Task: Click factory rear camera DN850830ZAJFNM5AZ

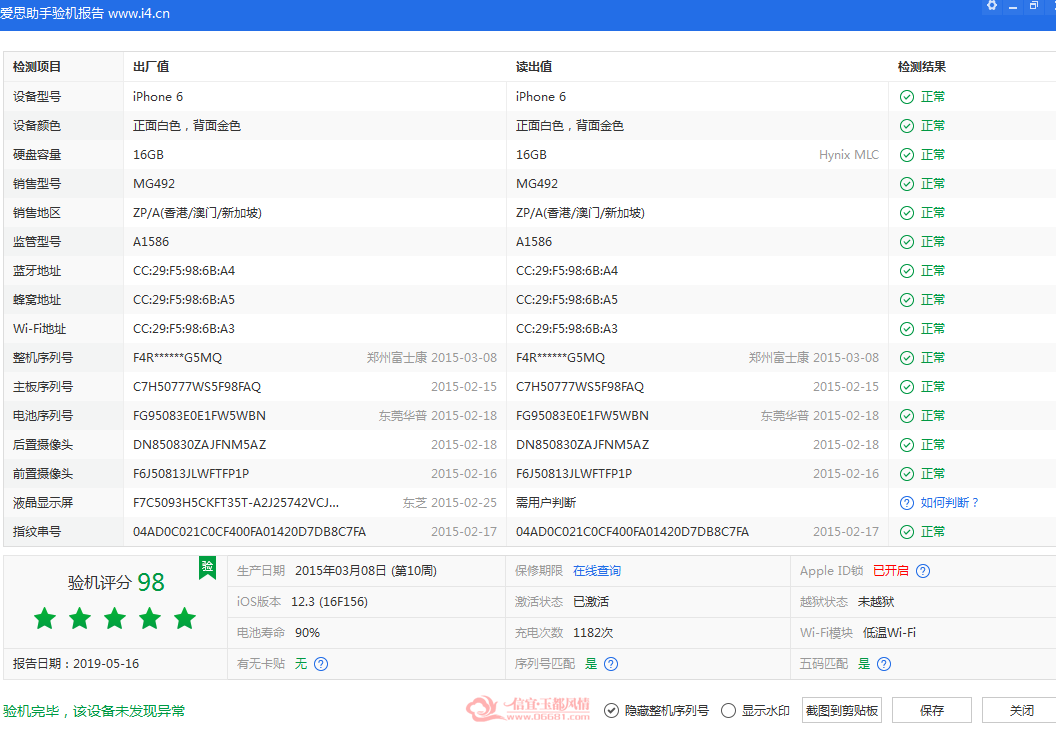Action: pyautogui.click(x=199, y=444)
